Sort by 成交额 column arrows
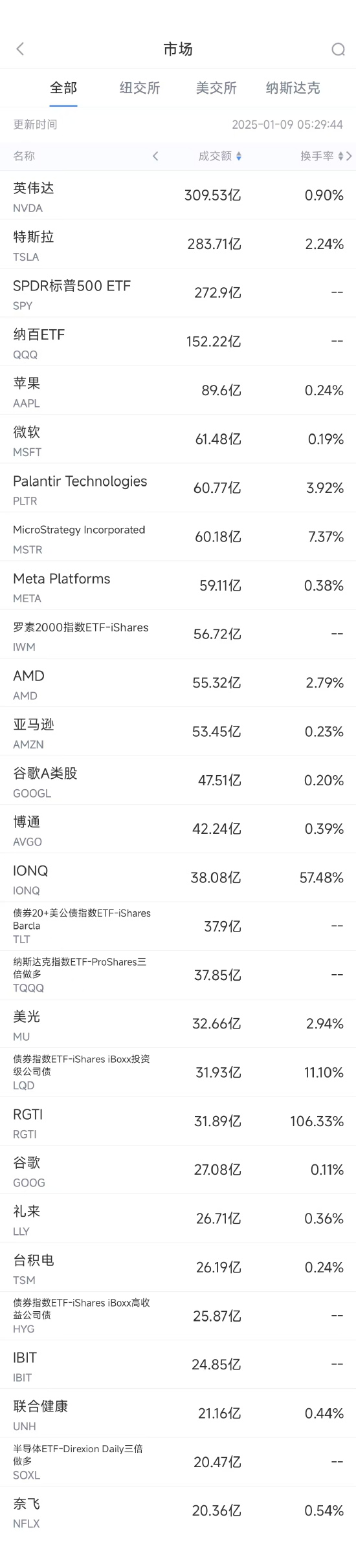The width and height of the screenshot is (356, 1568). (x=239, y=156)
